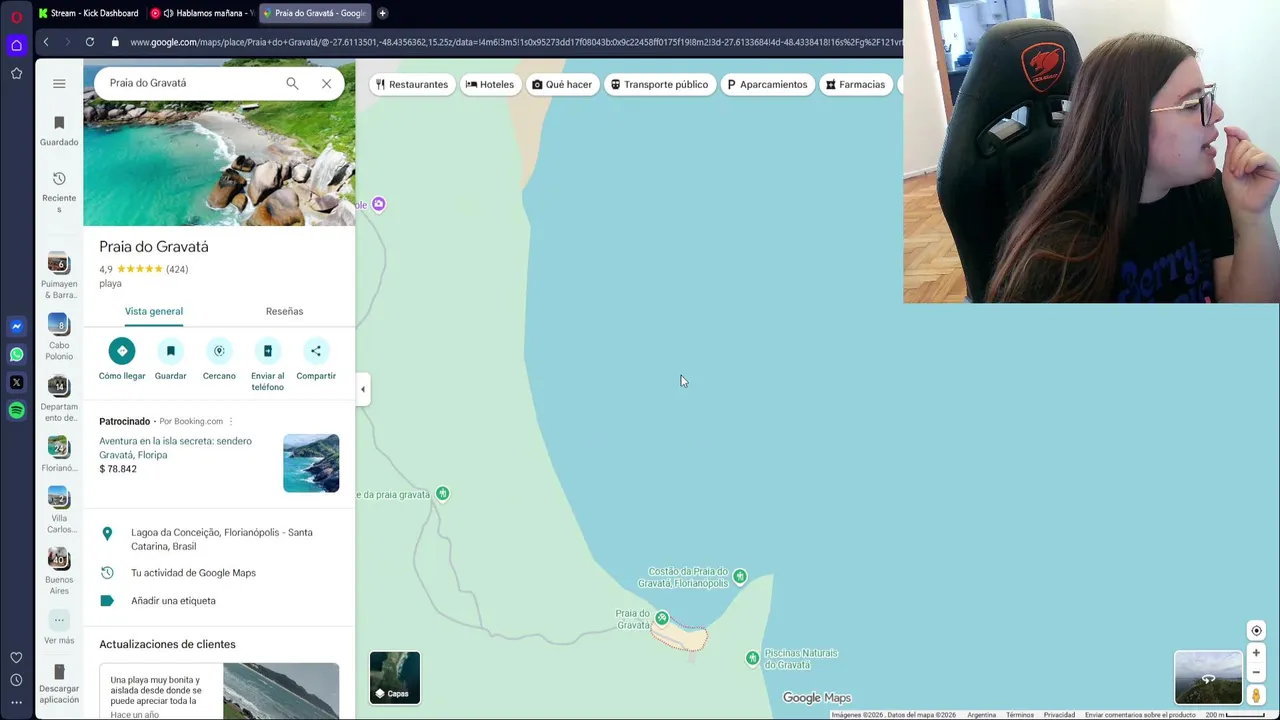Screen dimensions: 1280x720
Task: Click the Privacidad footer link
Action: pyautogui.click(x=1059, y=715)
